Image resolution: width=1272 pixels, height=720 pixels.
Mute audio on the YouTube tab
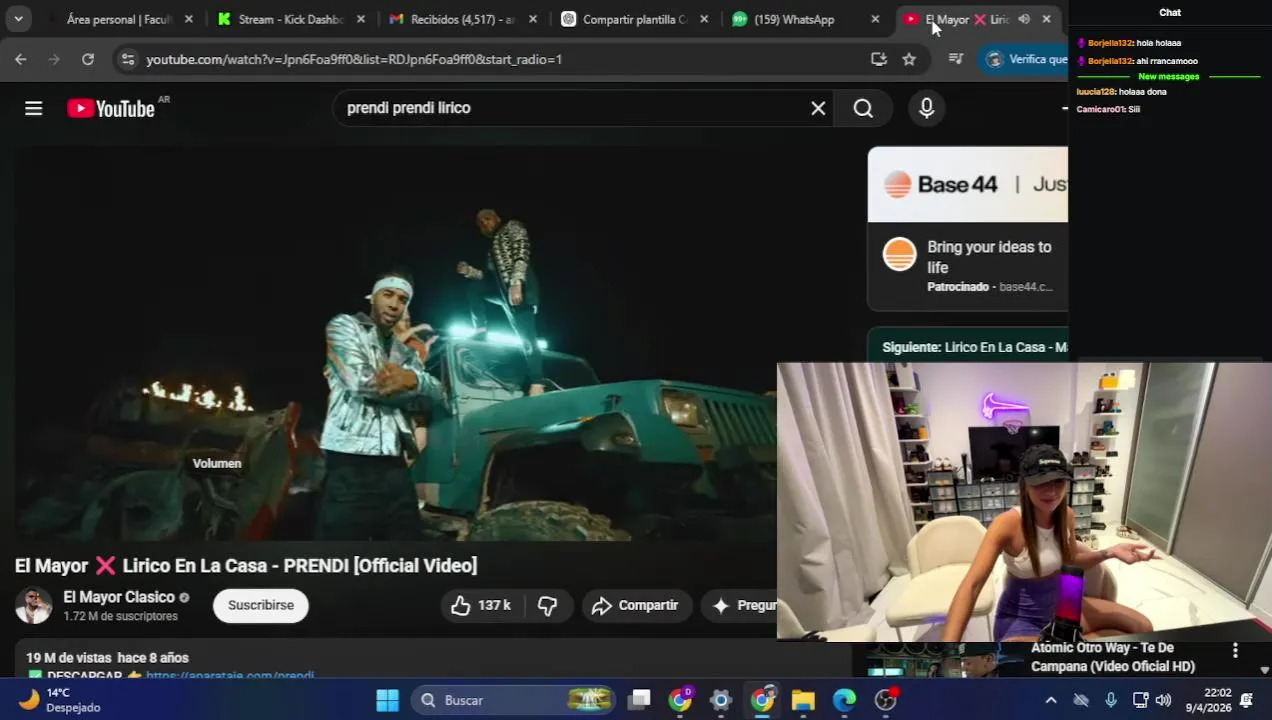click(1024, 19)
